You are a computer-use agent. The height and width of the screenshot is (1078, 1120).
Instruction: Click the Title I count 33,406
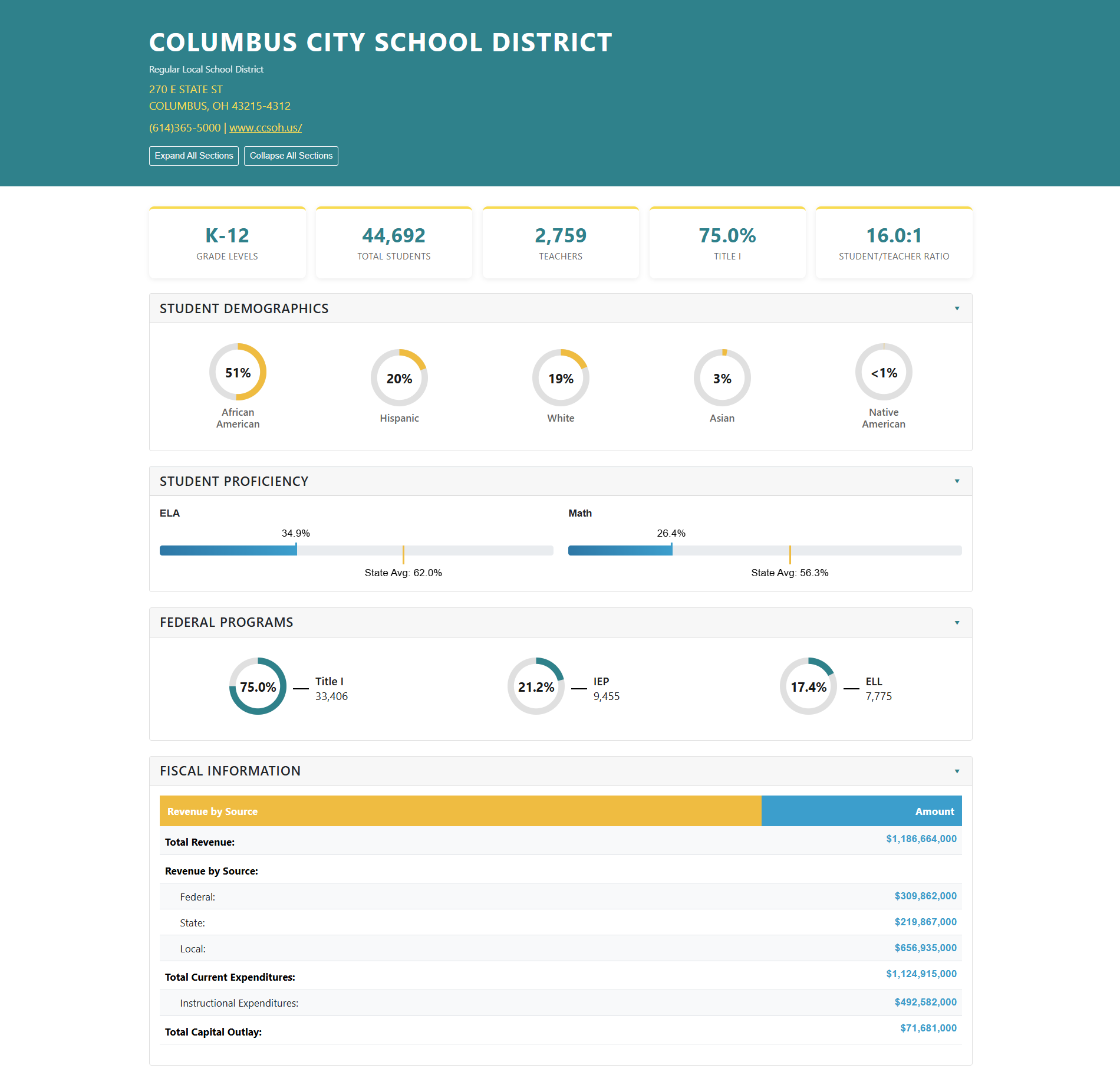pyautogui.click(x=331, y=696)
